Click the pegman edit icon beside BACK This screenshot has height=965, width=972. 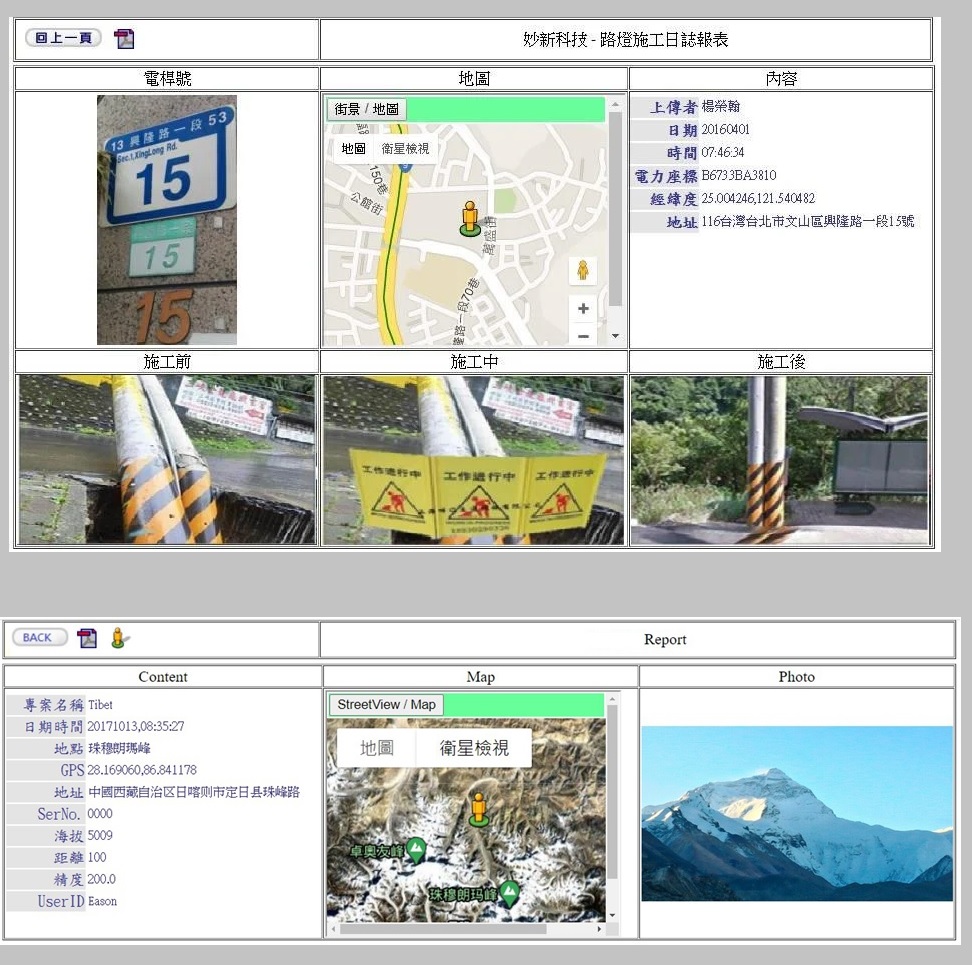[119, 638]
